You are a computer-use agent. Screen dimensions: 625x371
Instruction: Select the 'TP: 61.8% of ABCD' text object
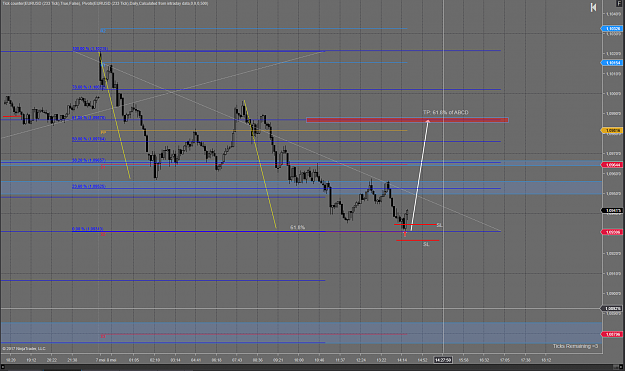click(x=446, y=112)
